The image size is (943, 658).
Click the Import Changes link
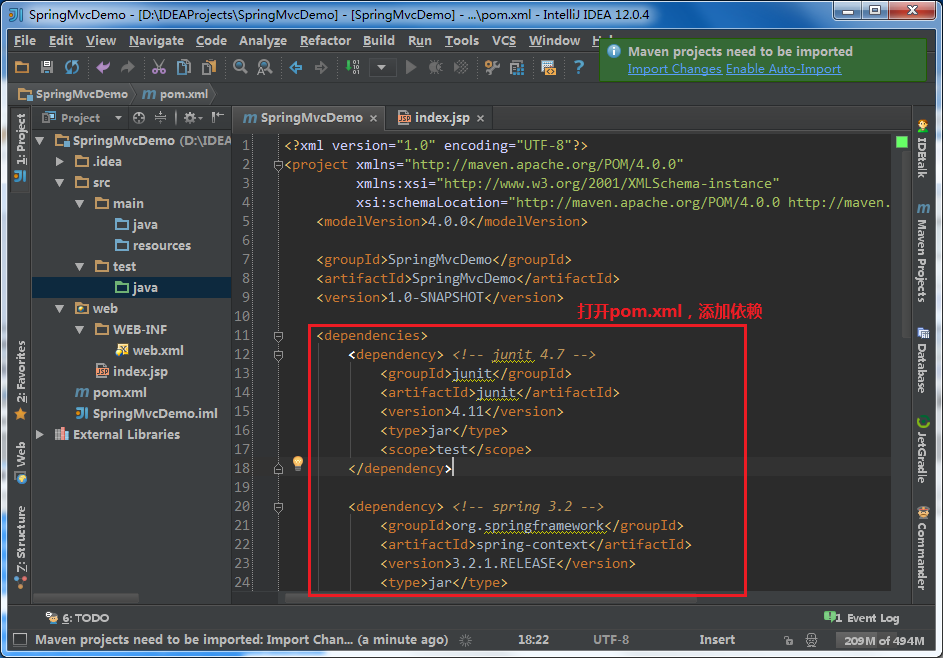point(675,69)
